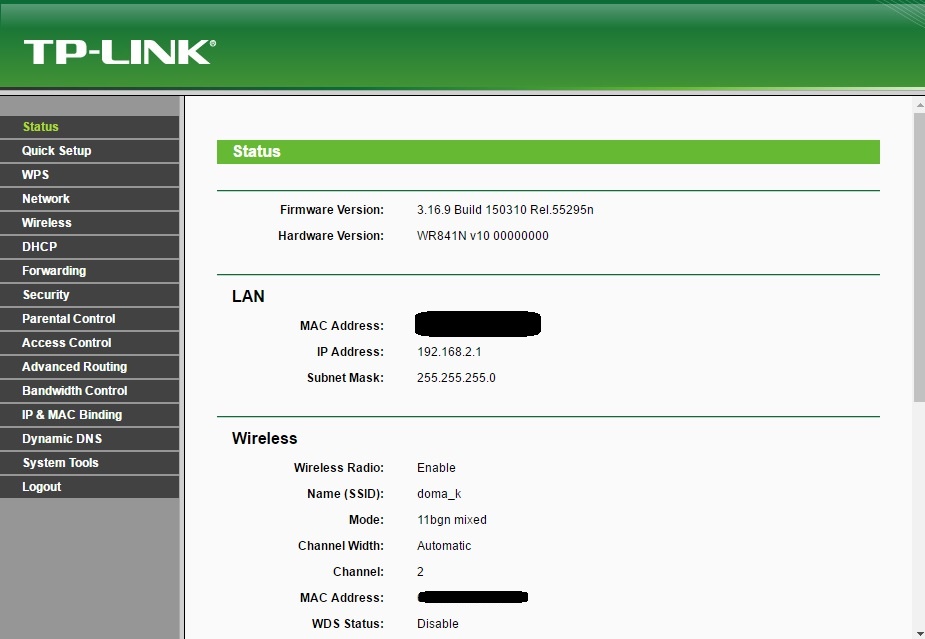This screenshot has height=639, width=925.
Task: Click SSID value doma_k
Action: [x=439, y=494]
